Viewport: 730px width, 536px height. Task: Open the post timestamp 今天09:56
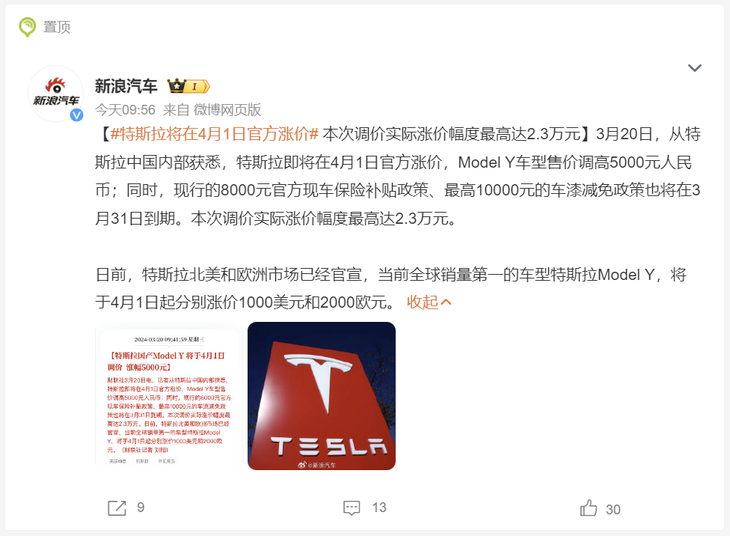(x=125, y=110)
